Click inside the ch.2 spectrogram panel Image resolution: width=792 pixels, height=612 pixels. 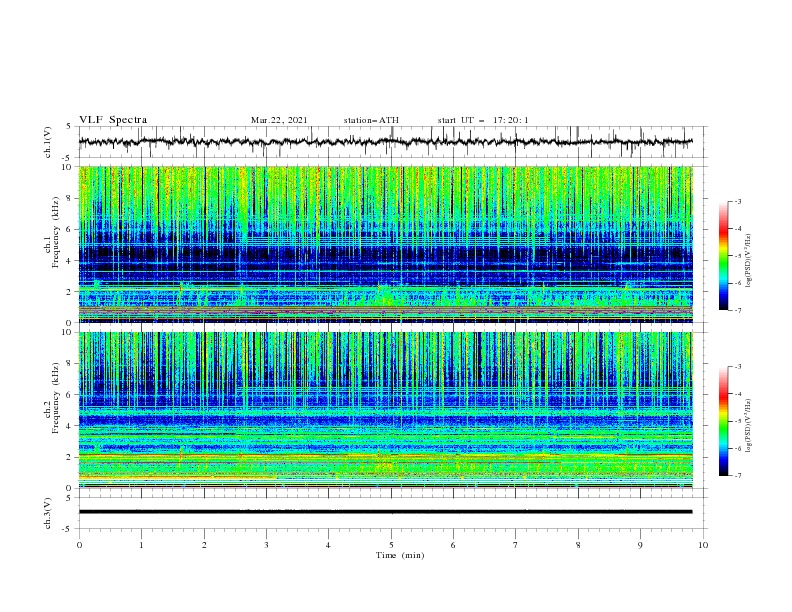(x=386, y=410)
